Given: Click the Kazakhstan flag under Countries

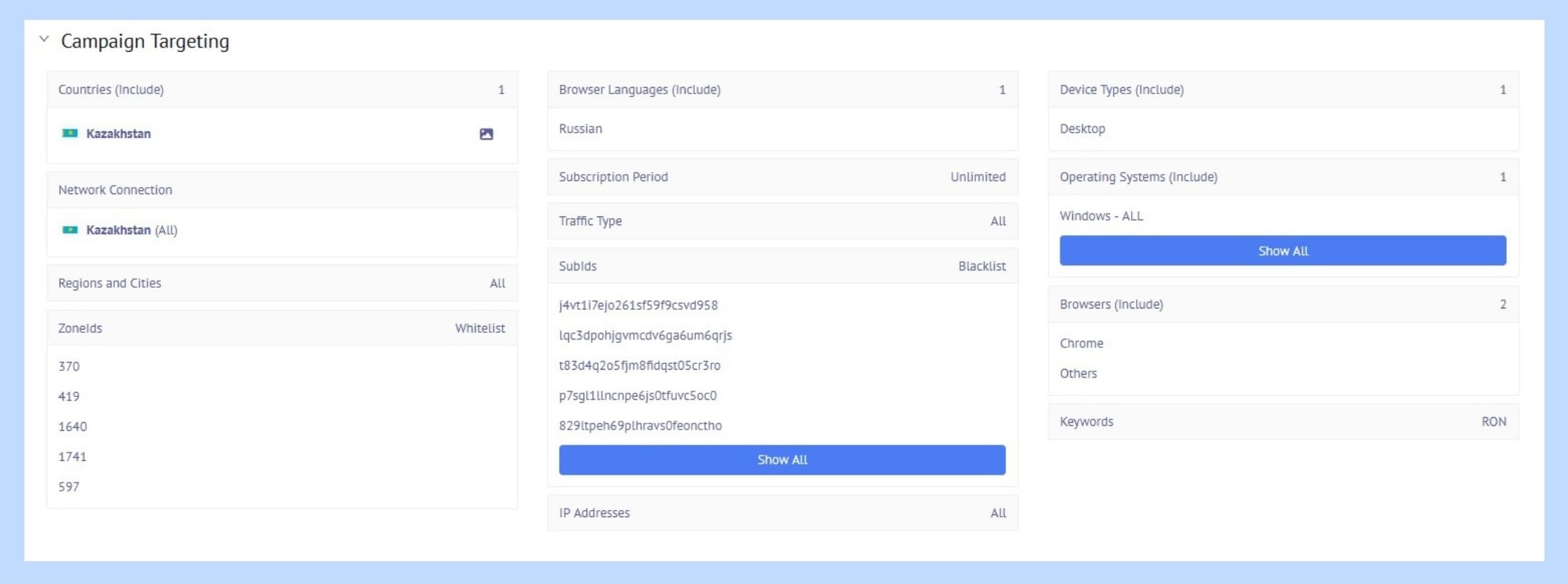Looking at the screenshot, I should (x=70, y=133).
